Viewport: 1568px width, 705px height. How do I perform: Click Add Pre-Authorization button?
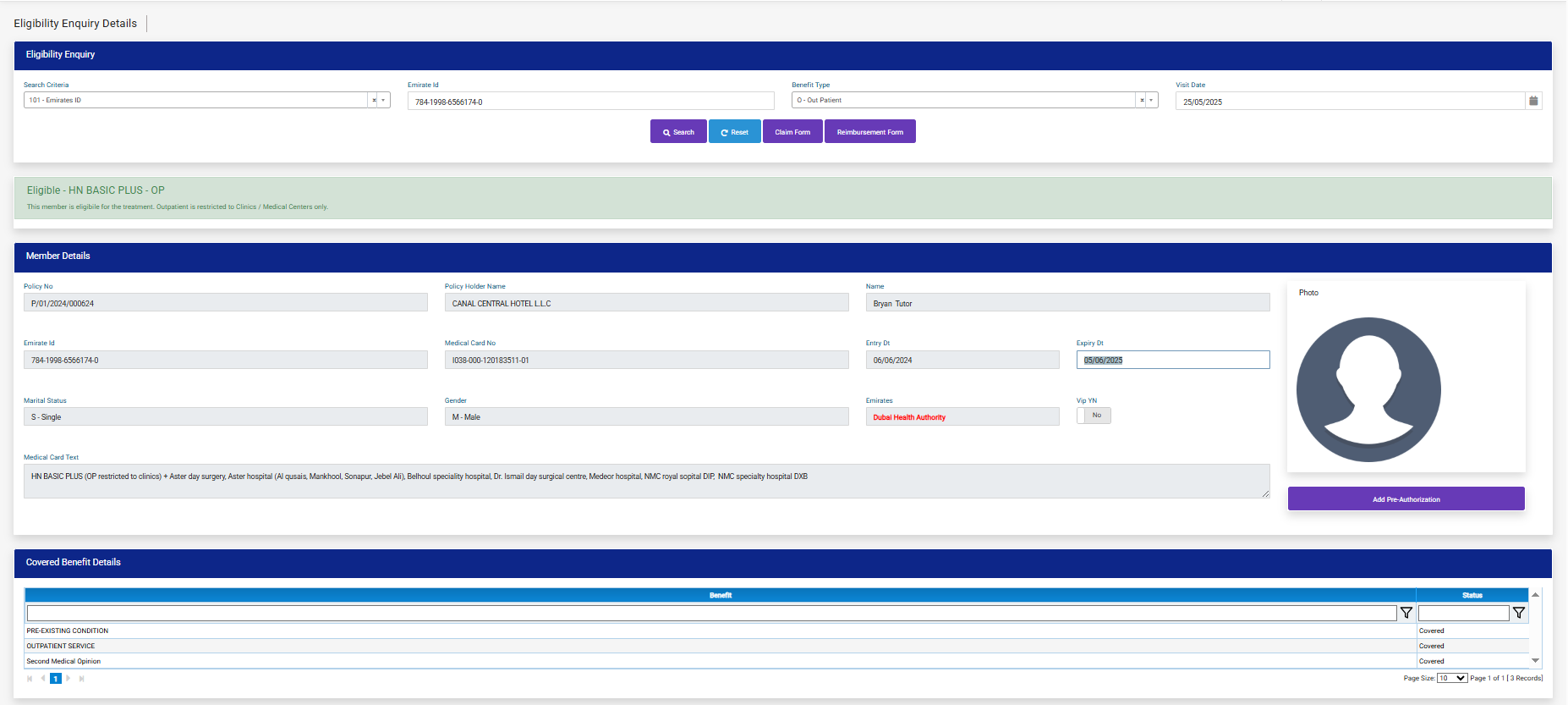1406,499
